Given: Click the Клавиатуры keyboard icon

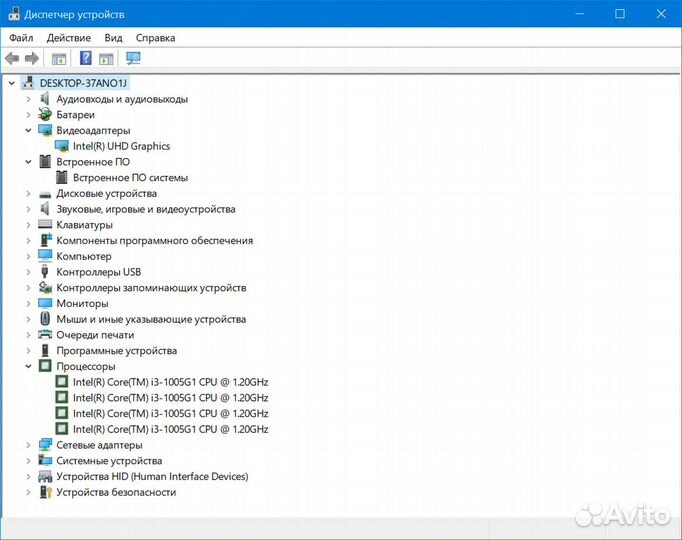Looking at the screenshot, I should 45,225.
